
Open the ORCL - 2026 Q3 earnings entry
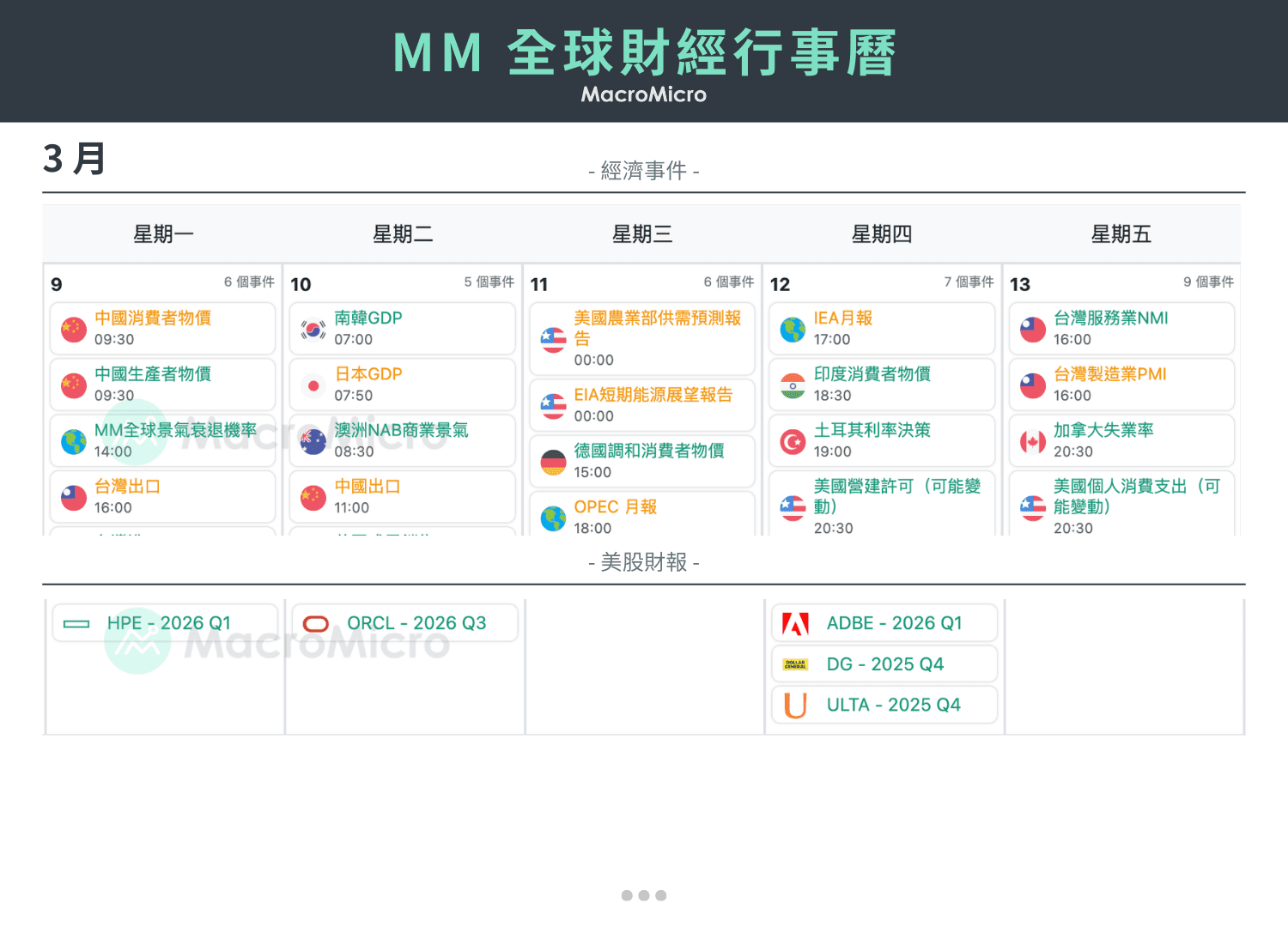pos(404,623)
